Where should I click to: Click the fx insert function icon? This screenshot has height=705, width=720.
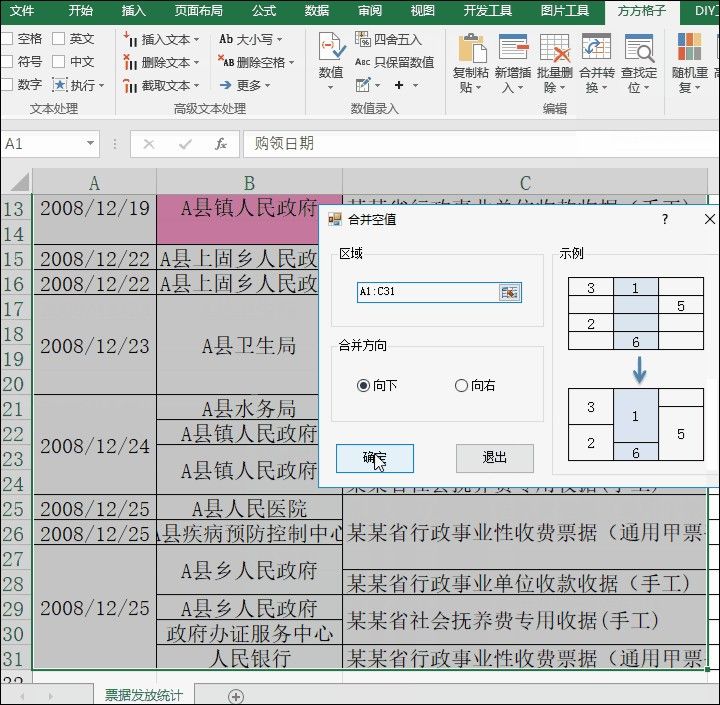pyautogui.click(x=220, y=144)
